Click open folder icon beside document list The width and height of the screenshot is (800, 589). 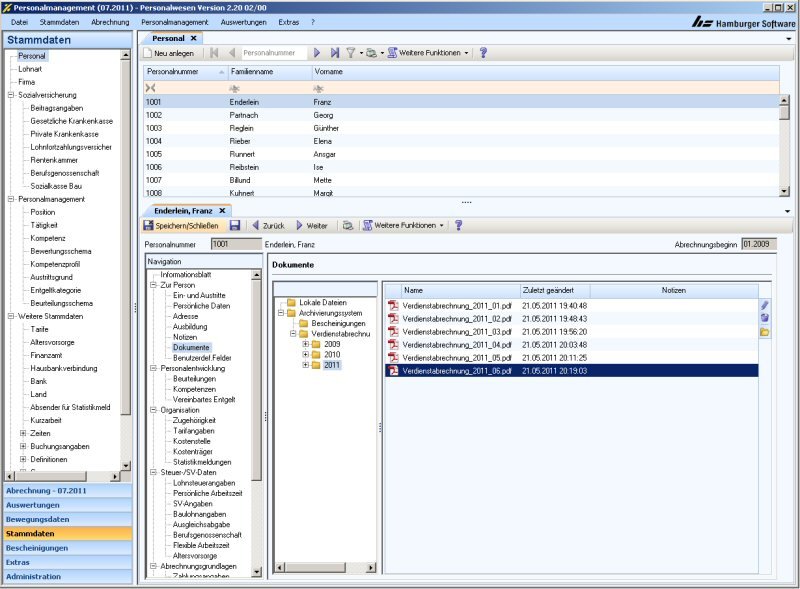tap(765, 331)
